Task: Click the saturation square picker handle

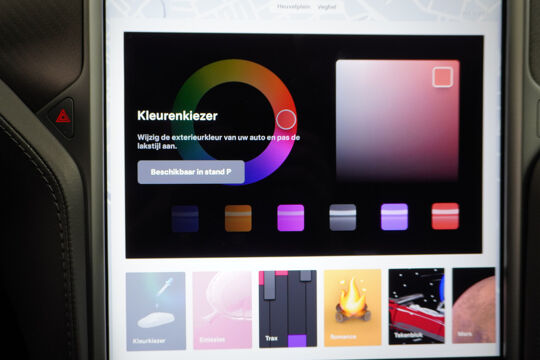Action: point(443,77)
